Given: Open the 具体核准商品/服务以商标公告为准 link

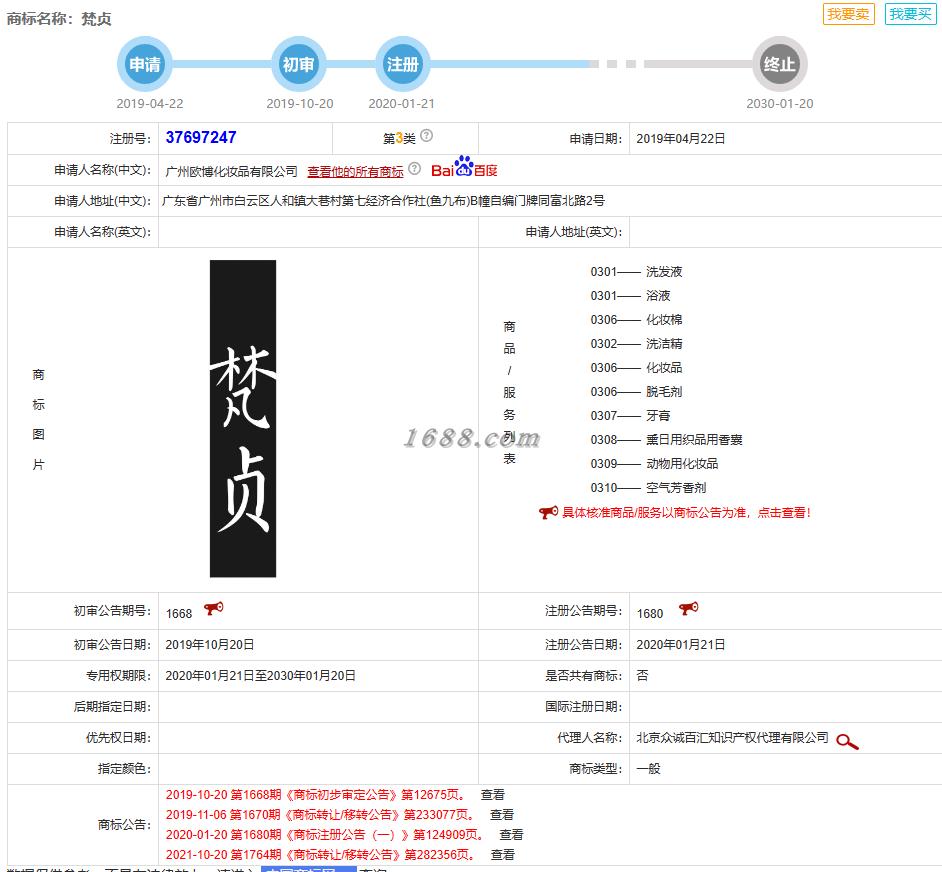Looking at the screenshot, I should point(686,513).
